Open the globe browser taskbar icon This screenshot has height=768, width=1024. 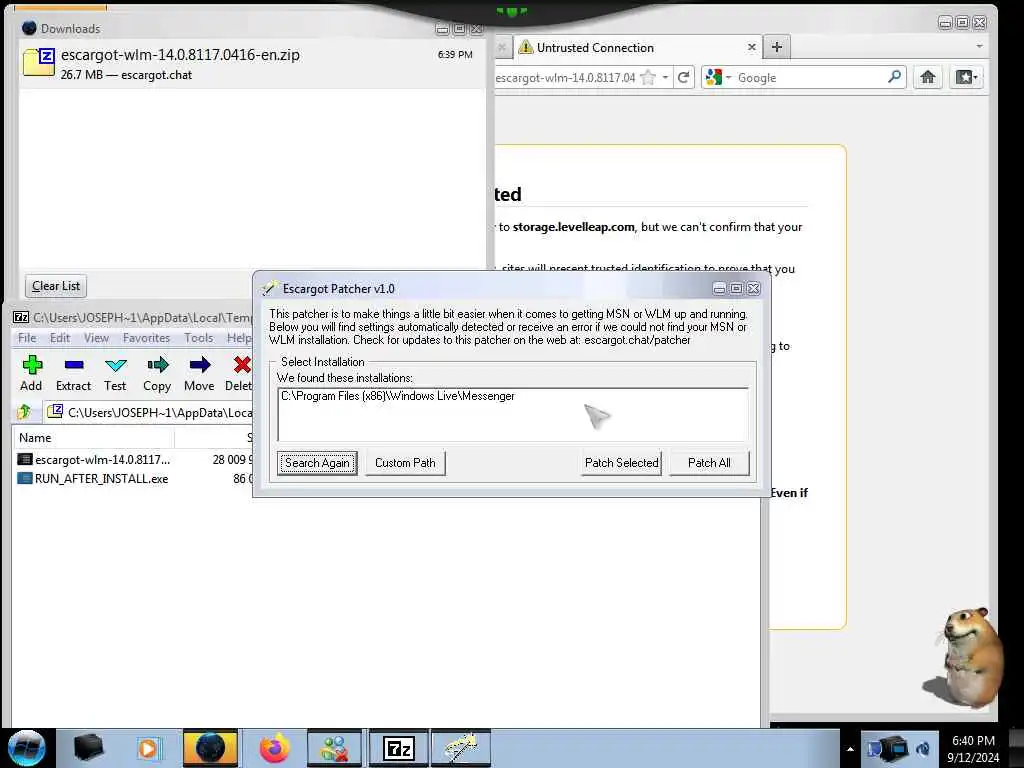coord(210,748)
